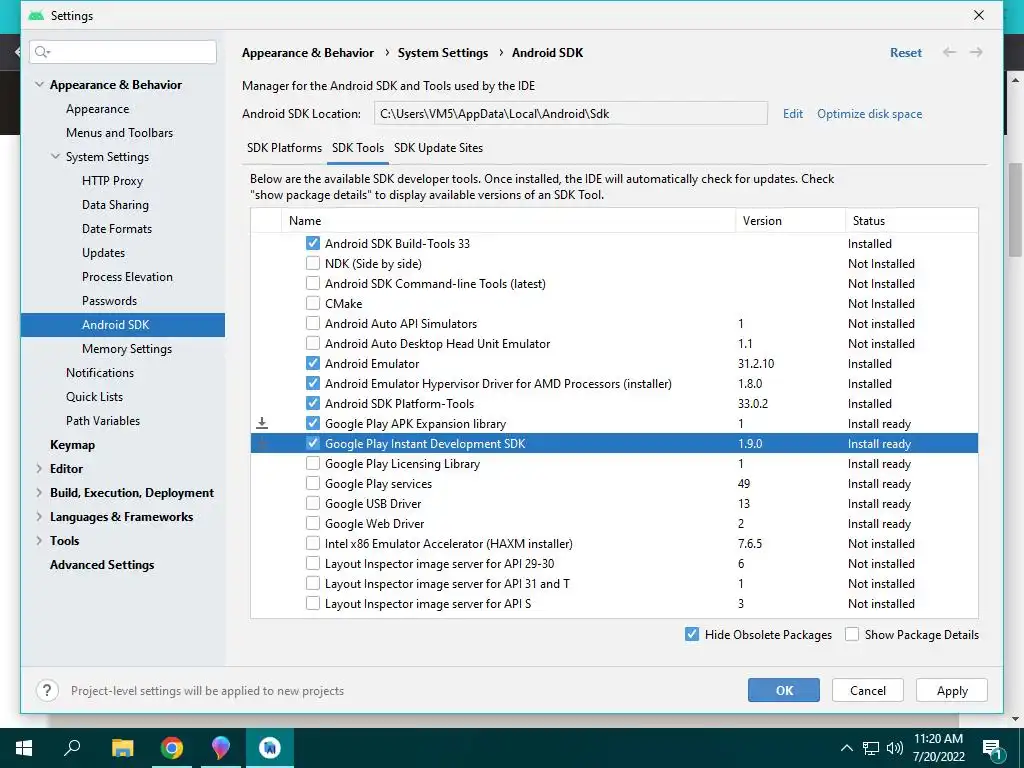This screenshot has height=768, width=1024.
Task: Select the SDK Tools tab
Action: point(358,148)
